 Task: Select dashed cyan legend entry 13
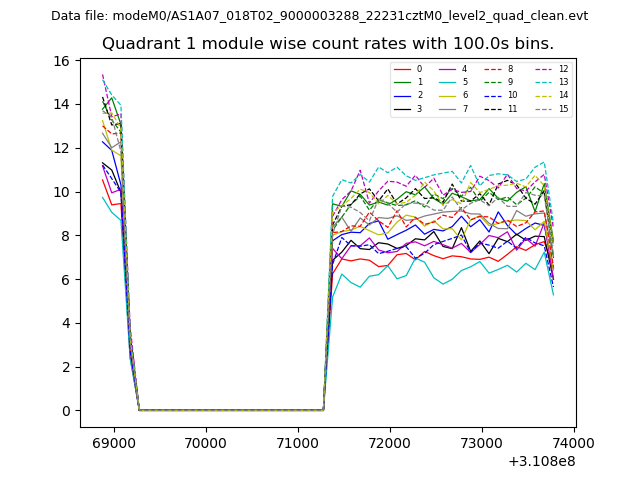pyautogui.click(x=548, y=82)
